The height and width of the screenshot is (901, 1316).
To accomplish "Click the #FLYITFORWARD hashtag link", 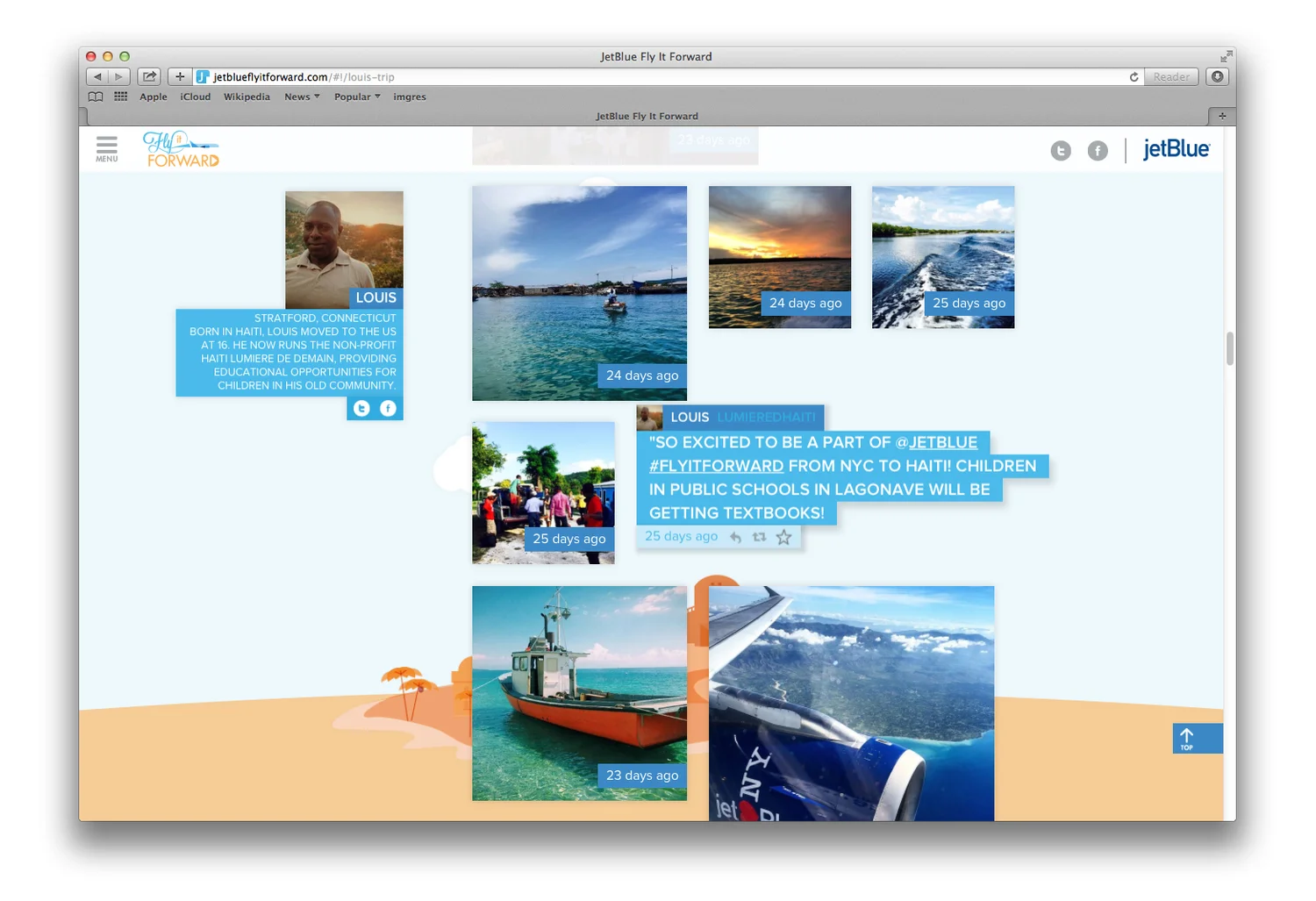I will coord(716,466).
